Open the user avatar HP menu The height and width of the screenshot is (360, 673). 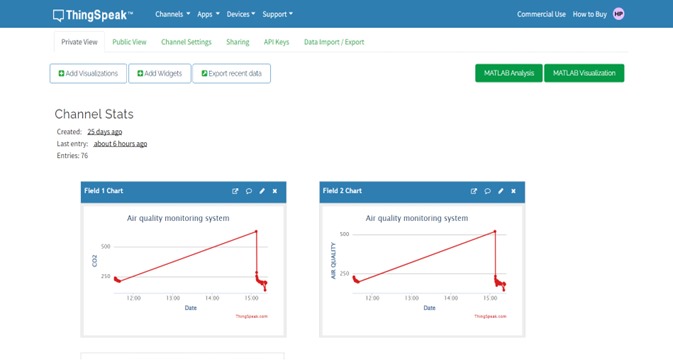pos(618,14)
